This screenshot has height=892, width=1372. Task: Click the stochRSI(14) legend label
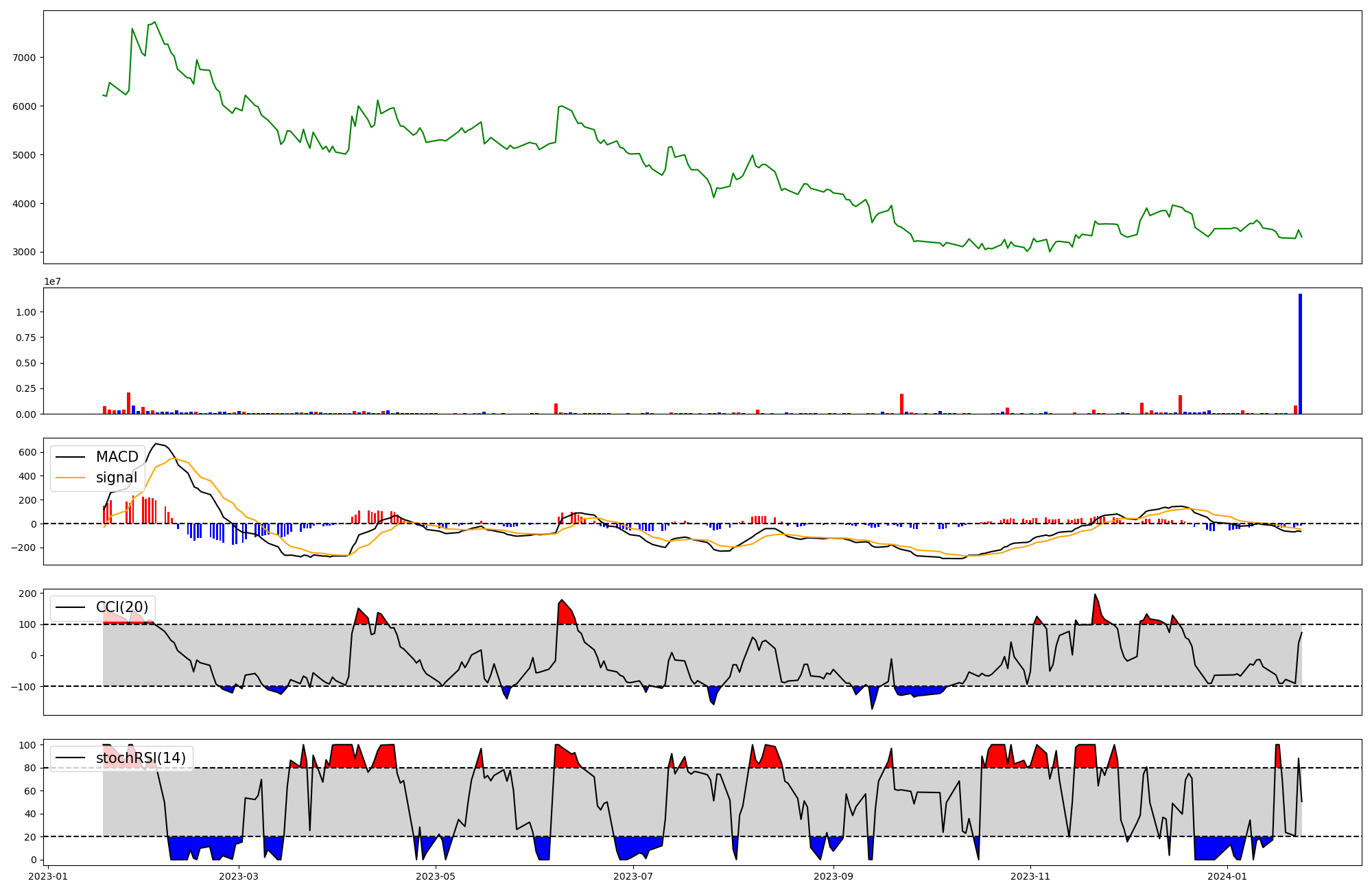[x=141, y=758]
